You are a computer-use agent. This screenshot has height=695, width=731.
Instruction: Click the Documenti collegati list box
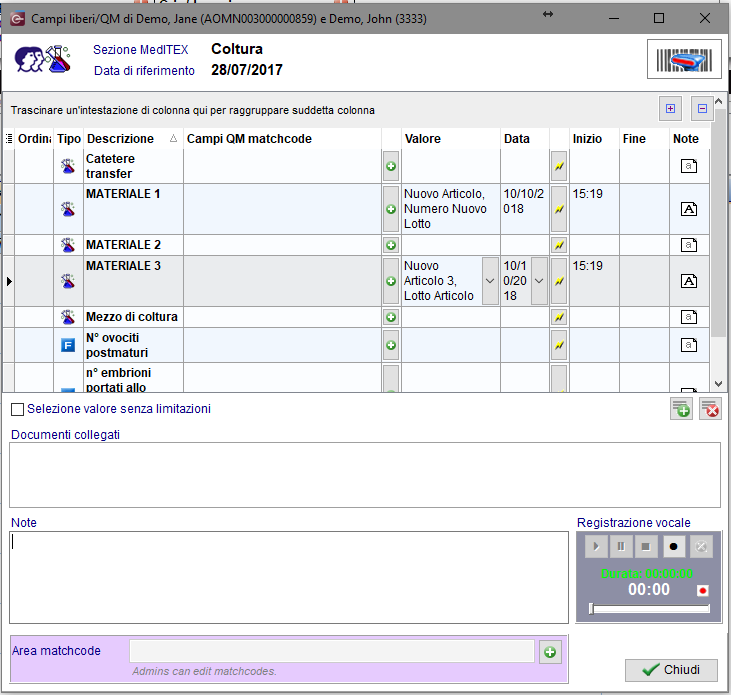365,475
